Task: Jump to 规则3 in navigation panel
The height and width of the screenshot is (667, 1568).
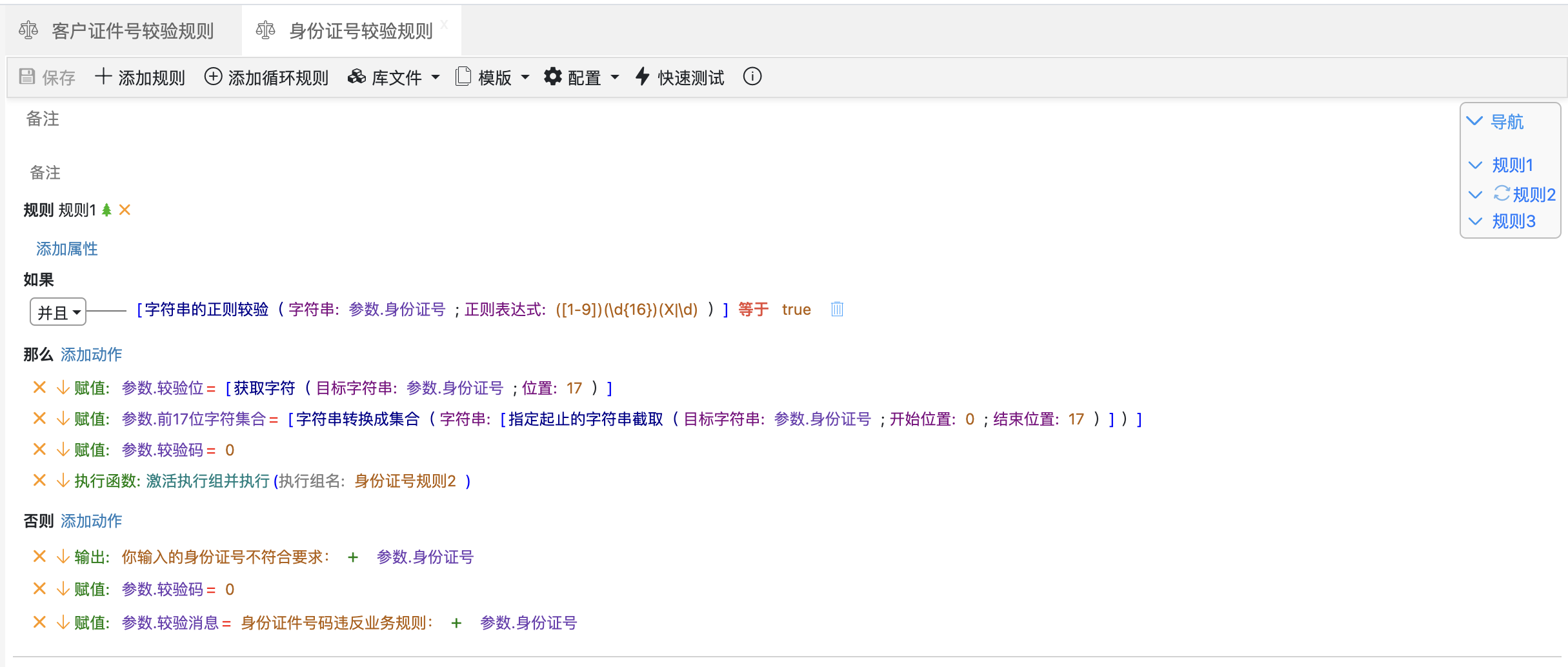Action: [x=1513, y=221]
